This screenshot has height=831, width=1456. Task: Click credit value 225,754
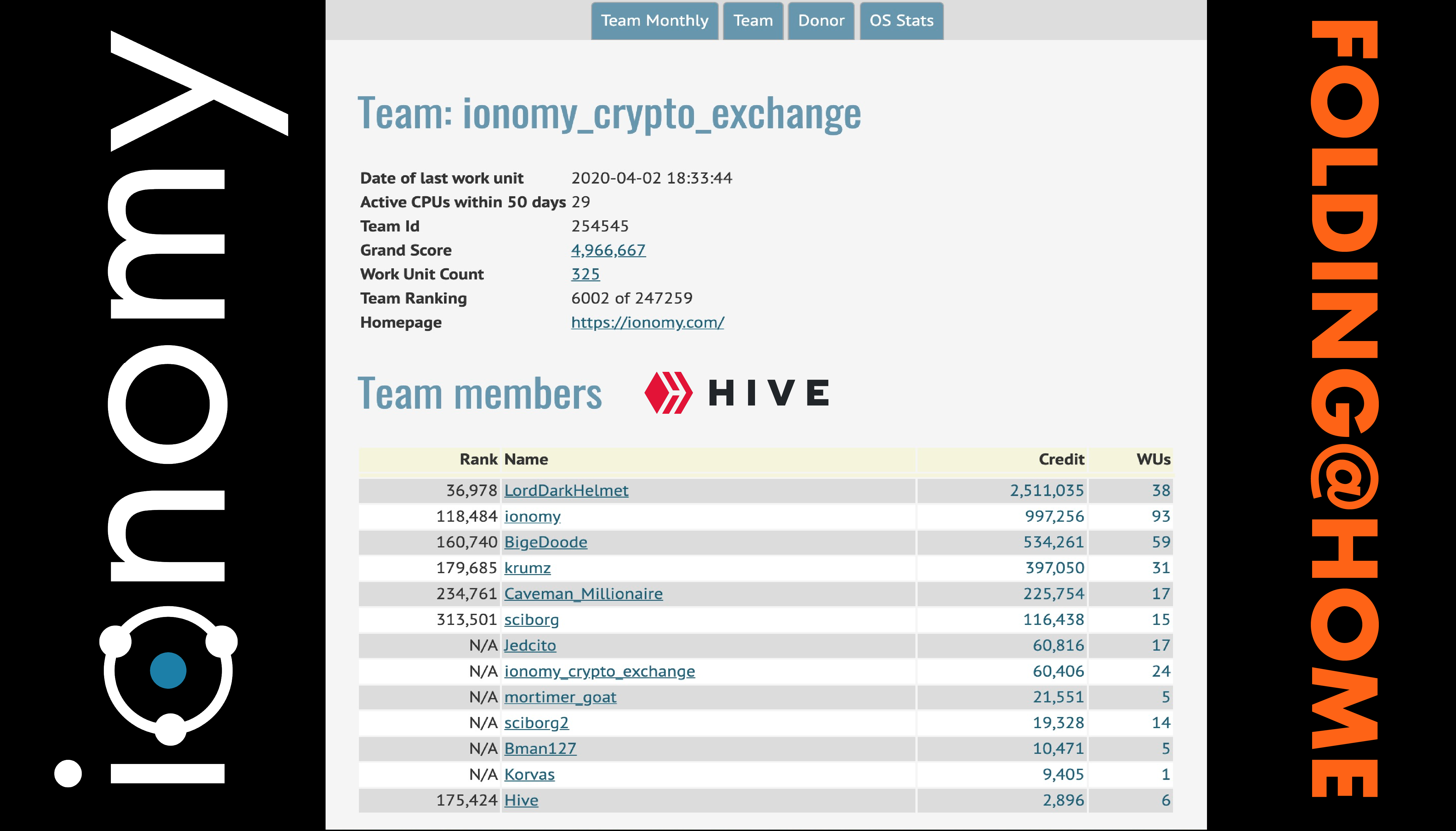point(1054,593)
